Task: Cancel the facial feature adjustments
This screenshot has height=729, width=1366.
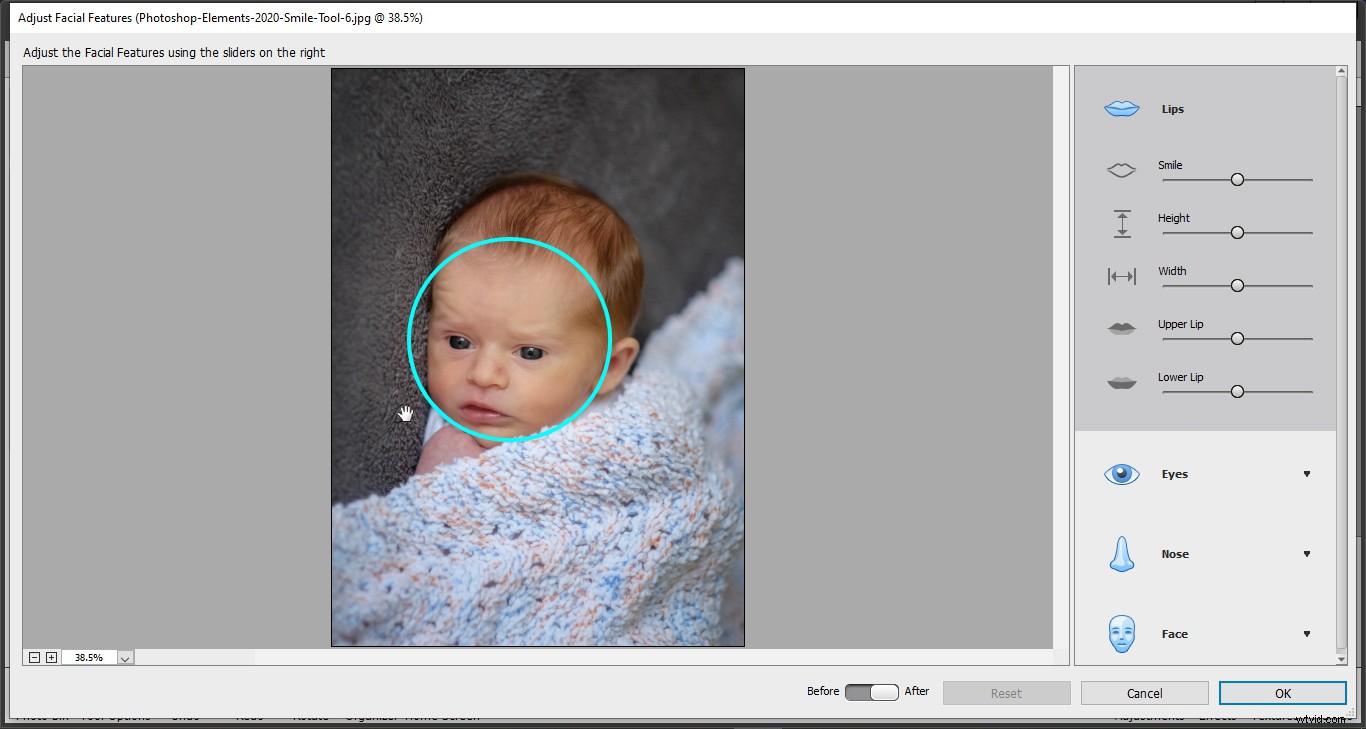Action: point(1144,692)
